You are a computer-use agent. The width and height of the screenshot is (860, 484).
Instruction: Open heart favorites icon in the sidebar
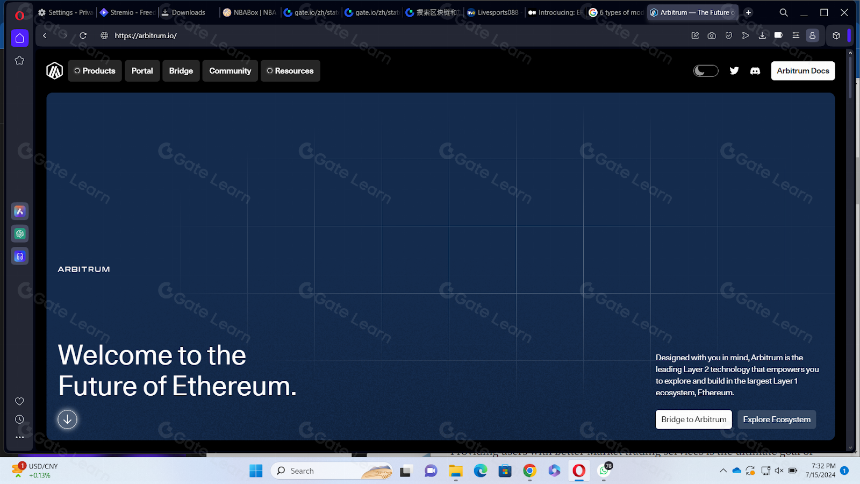click(20, 401)
